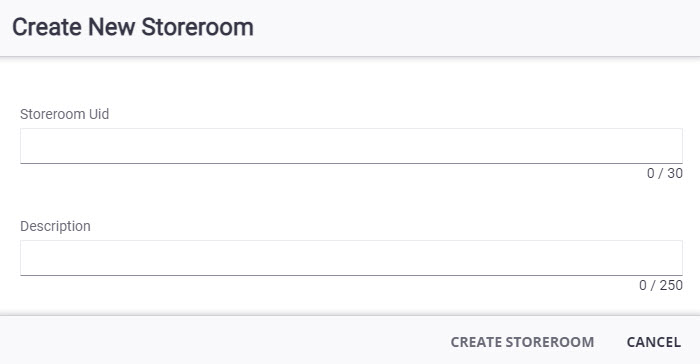Dismiss the dialog using CANCEL
Image resolution: width=700 pixels, height=364 pixels.
coord(654,342)
